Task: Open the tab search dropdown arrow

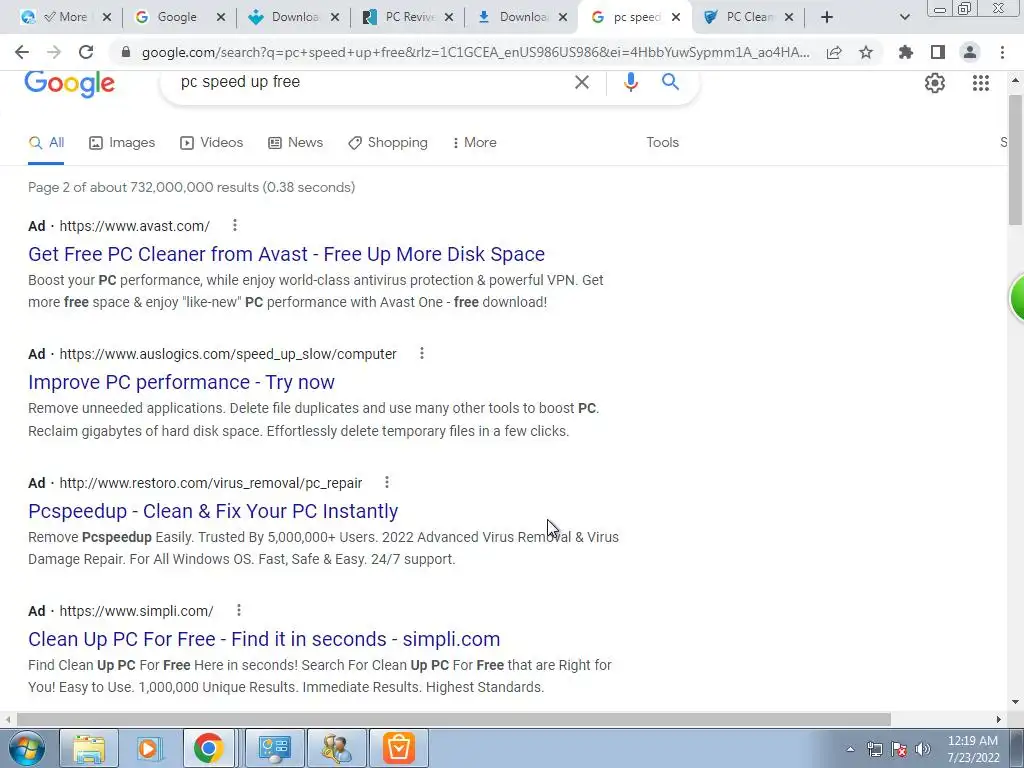Action: (x=904, y=17)
